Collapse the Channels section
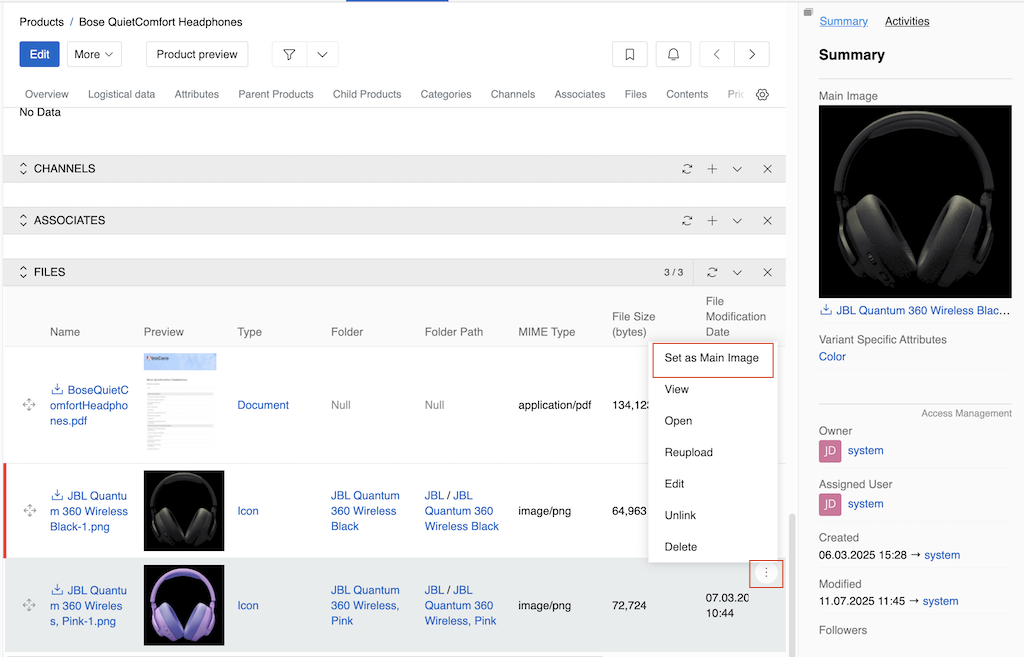 (x=24, y=168)
